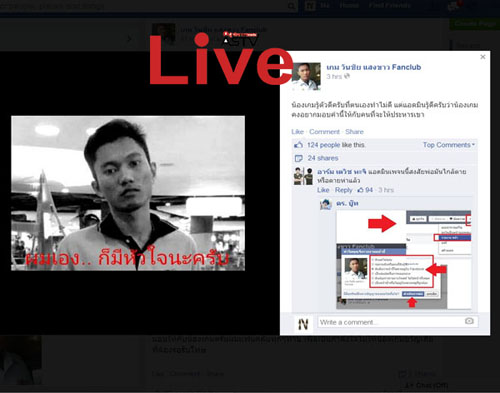Open the page title Fanclub link

coord(373,67)
